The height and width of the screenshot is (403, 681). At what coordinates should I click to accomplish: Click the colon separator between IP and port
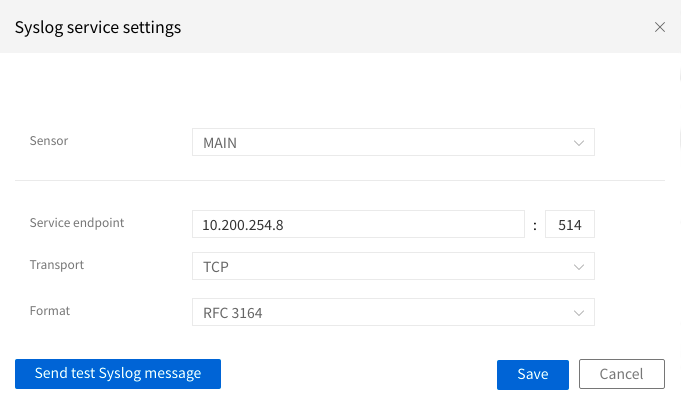pos(535,226)
